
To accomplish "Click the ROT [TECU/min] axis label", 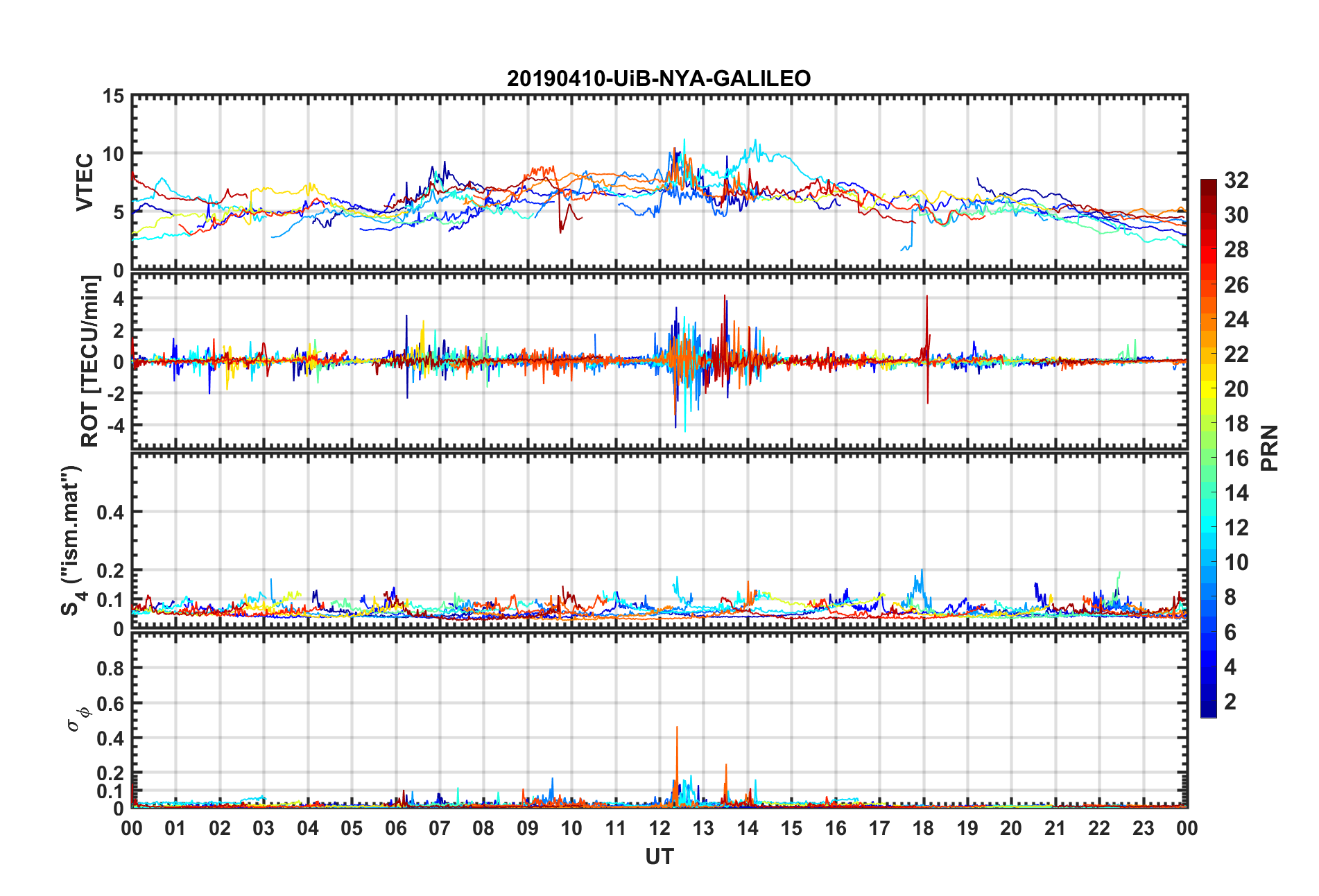I will click(x=90, y=361).
